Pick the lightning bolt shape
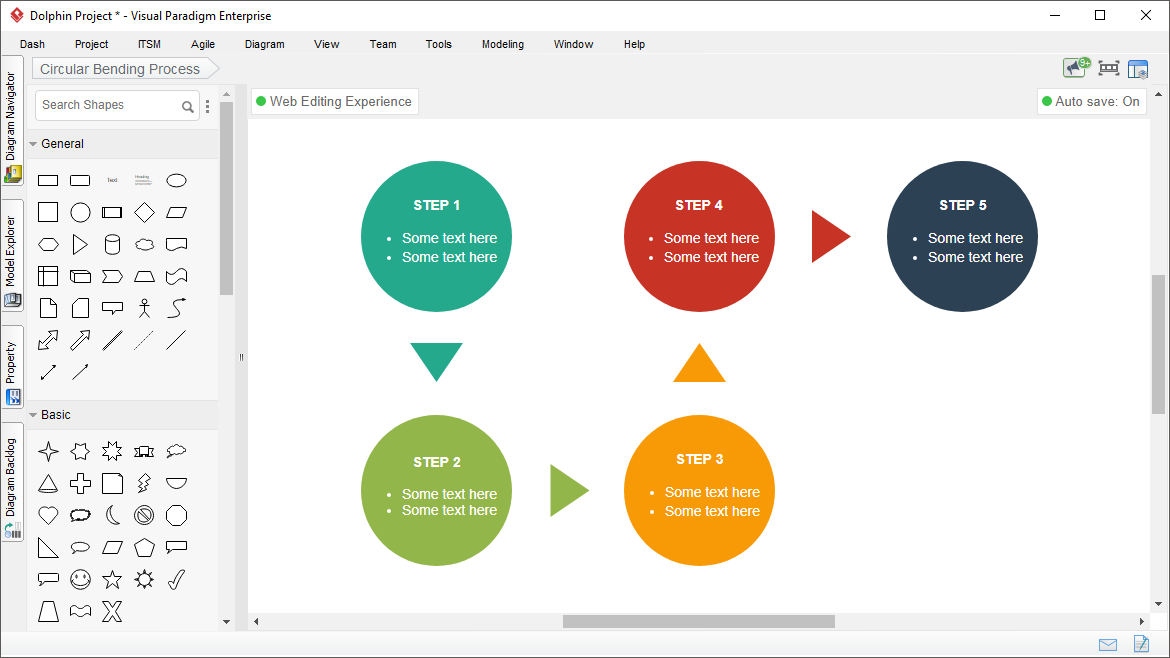The image size is (1170, 658). pyautogui.click(x=144, y=483)
